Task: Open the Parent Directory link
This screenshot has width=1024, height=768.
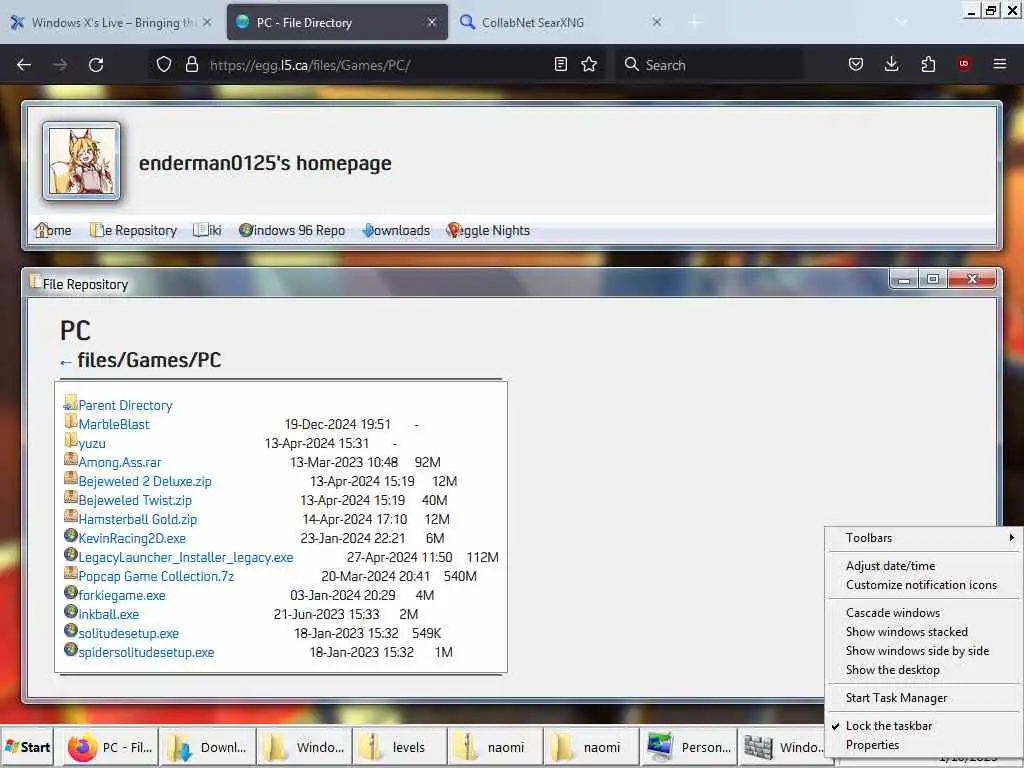Action: [125, 406]
